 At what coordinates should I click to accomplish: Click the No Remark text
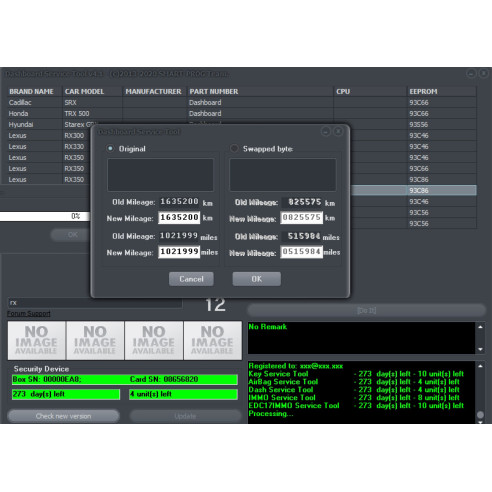268,327
